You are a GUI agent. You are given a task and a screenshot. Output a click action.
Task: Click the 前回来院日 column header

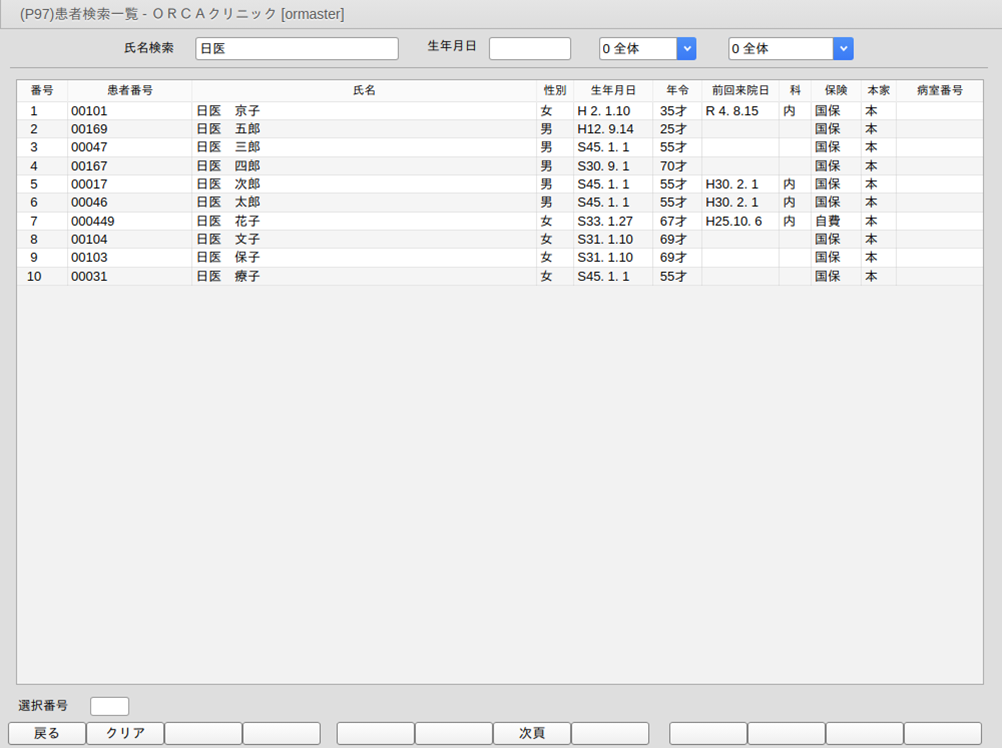pos(740,91)
